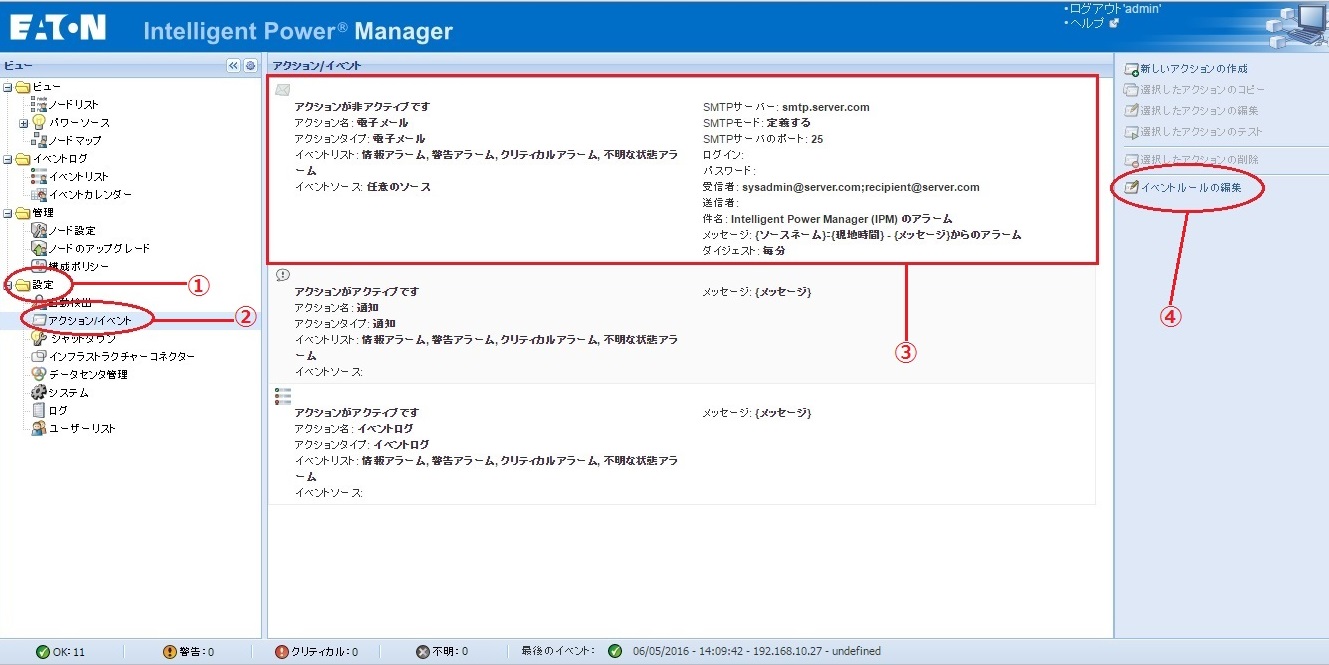Select the イベントログ folder label
Viewport: 1329px width, 665px height.
[60, 159]
